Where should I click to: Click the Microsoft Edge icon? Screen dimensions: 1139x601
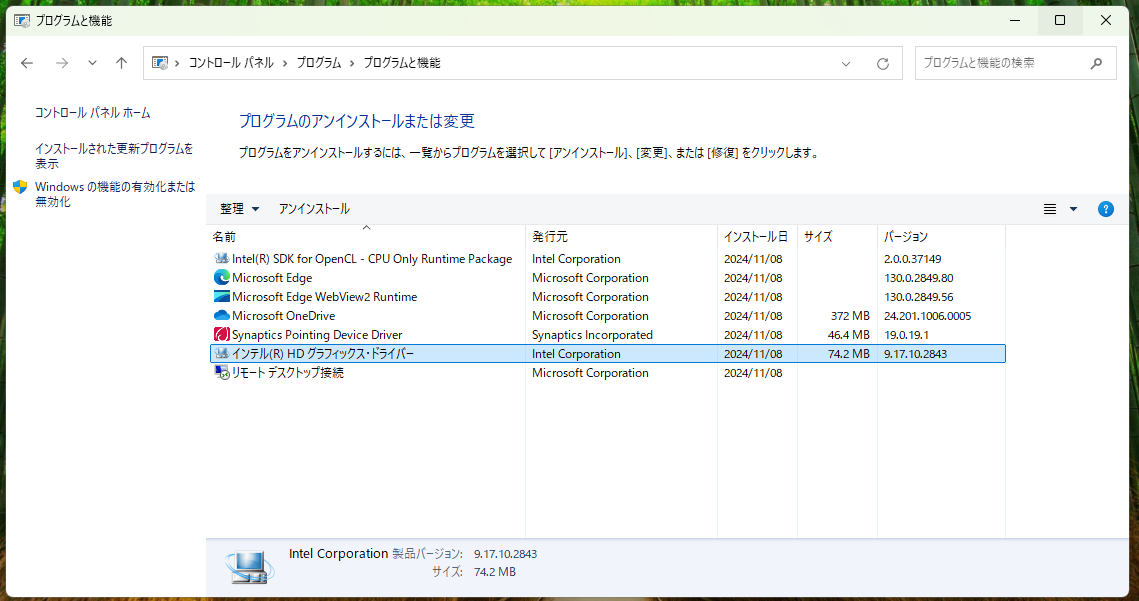pyautogui.click(x=222, y=278)
